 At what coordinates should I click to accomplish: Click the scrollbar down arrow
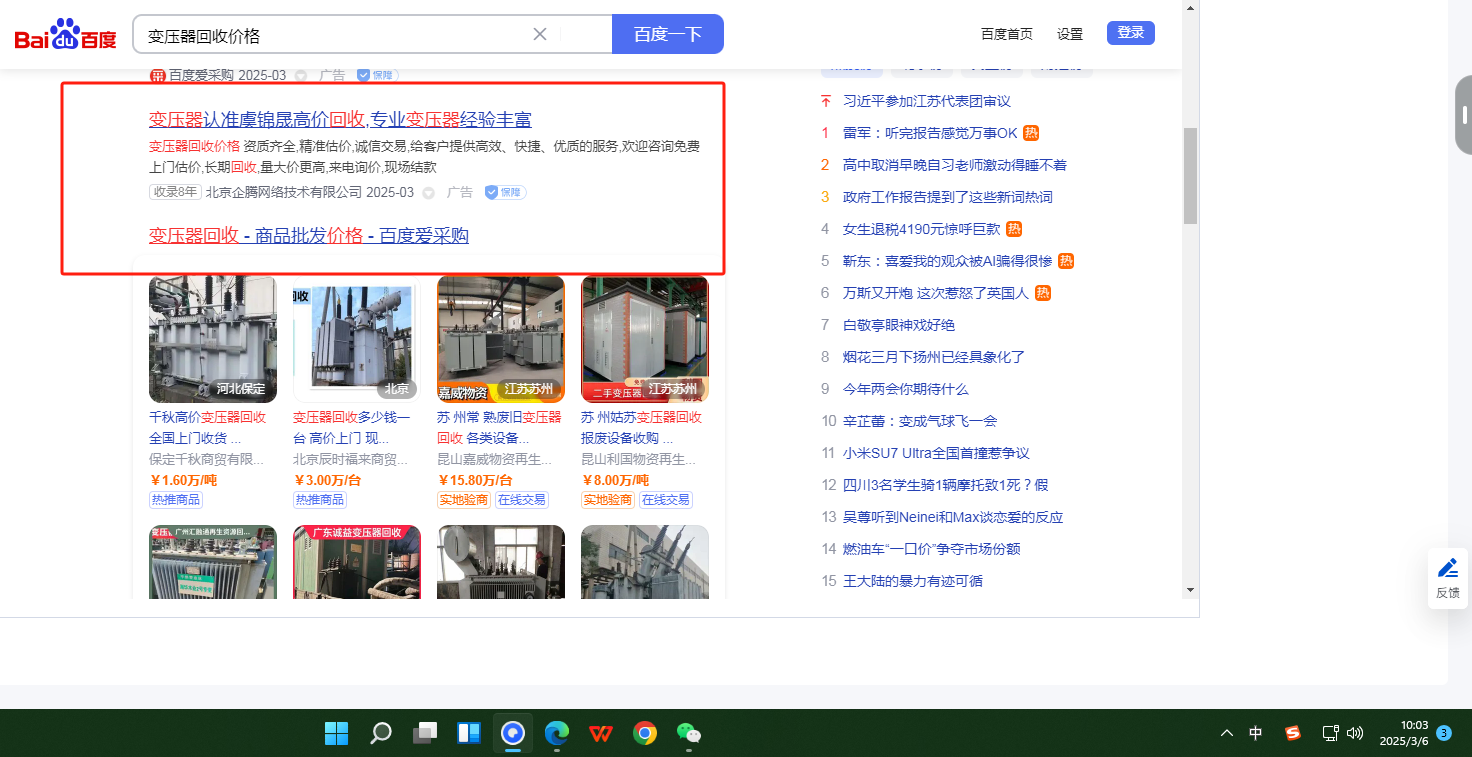click(1190, 590)
